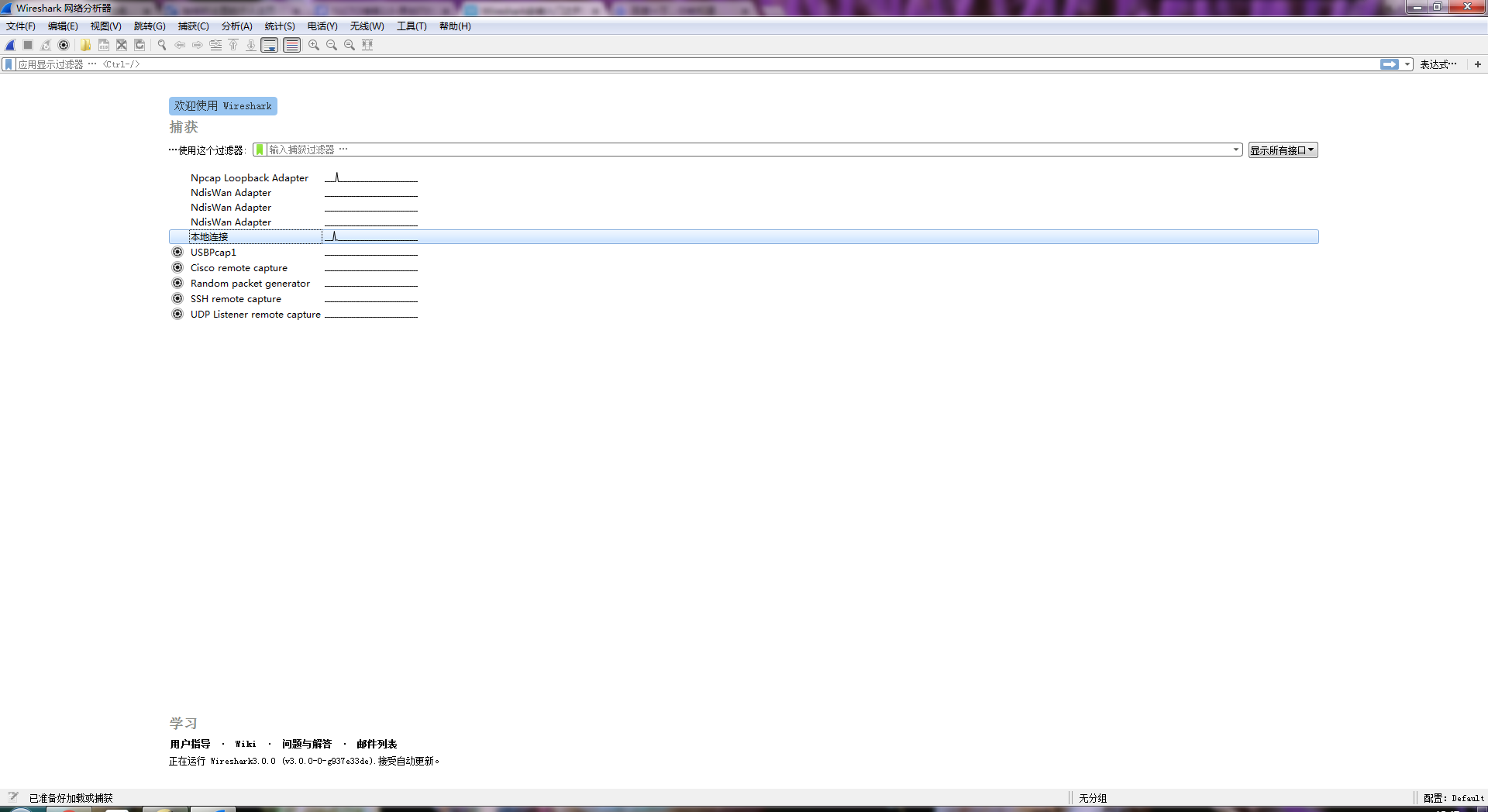
Task: Jump to last packet icon
Action: (x=251, y=45)
